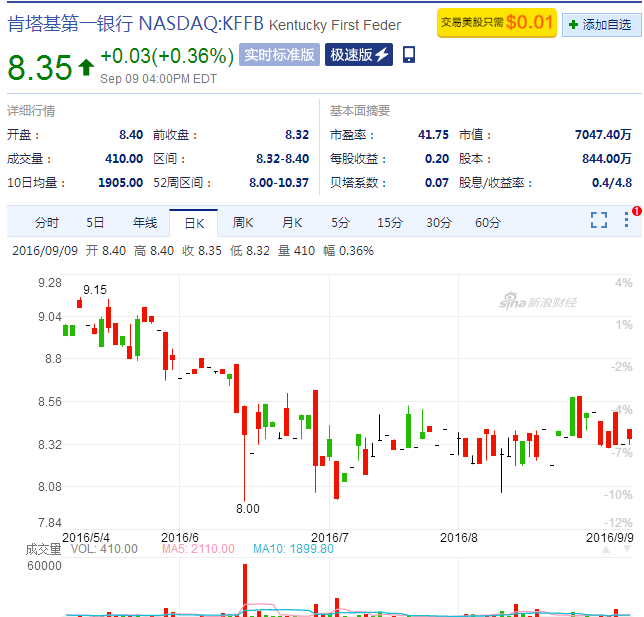Select the 5日 chart tab

click(95, 223)
